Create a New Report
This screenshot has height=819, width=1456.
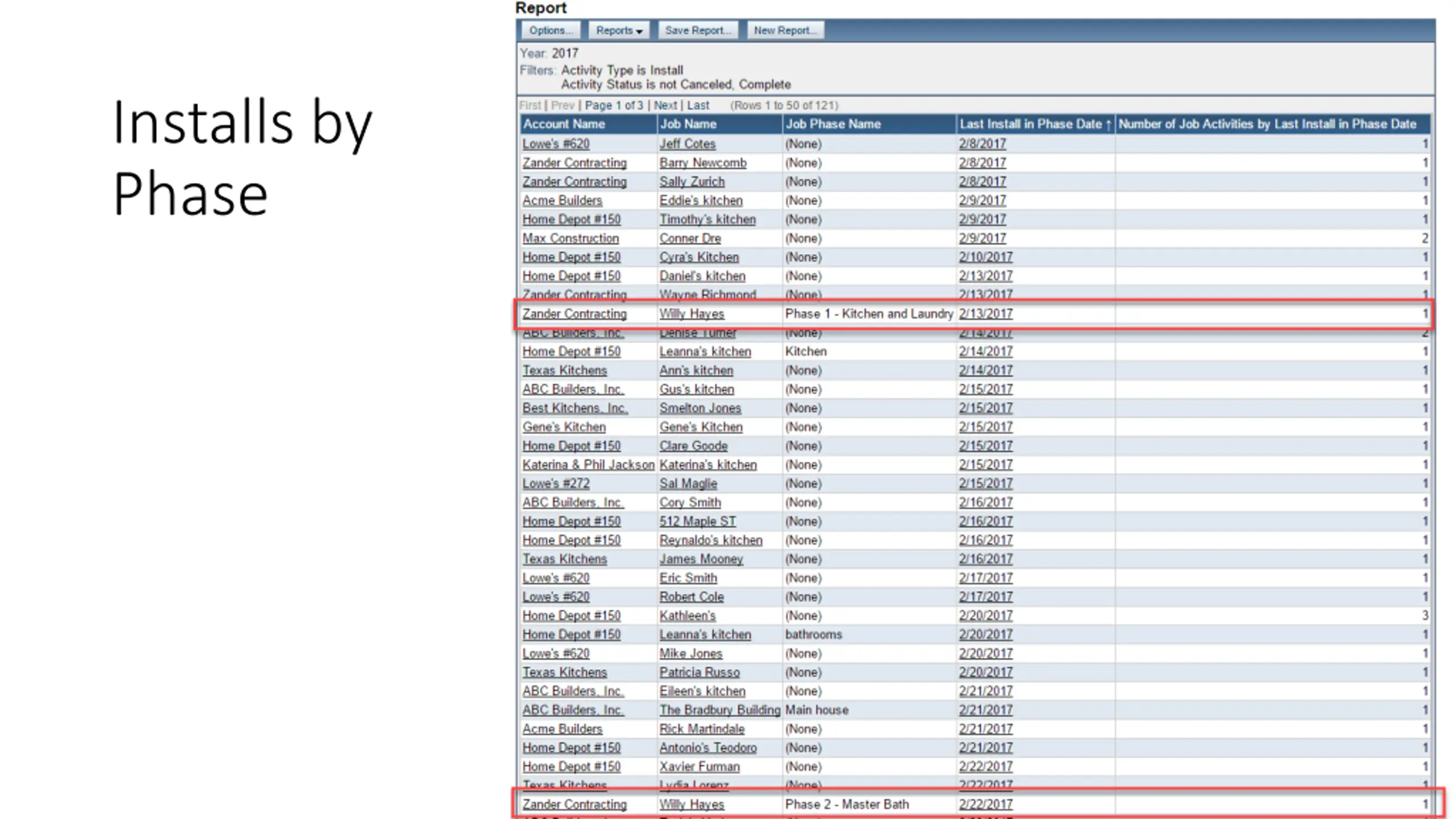pyautogui.click(x=785, y=31)
